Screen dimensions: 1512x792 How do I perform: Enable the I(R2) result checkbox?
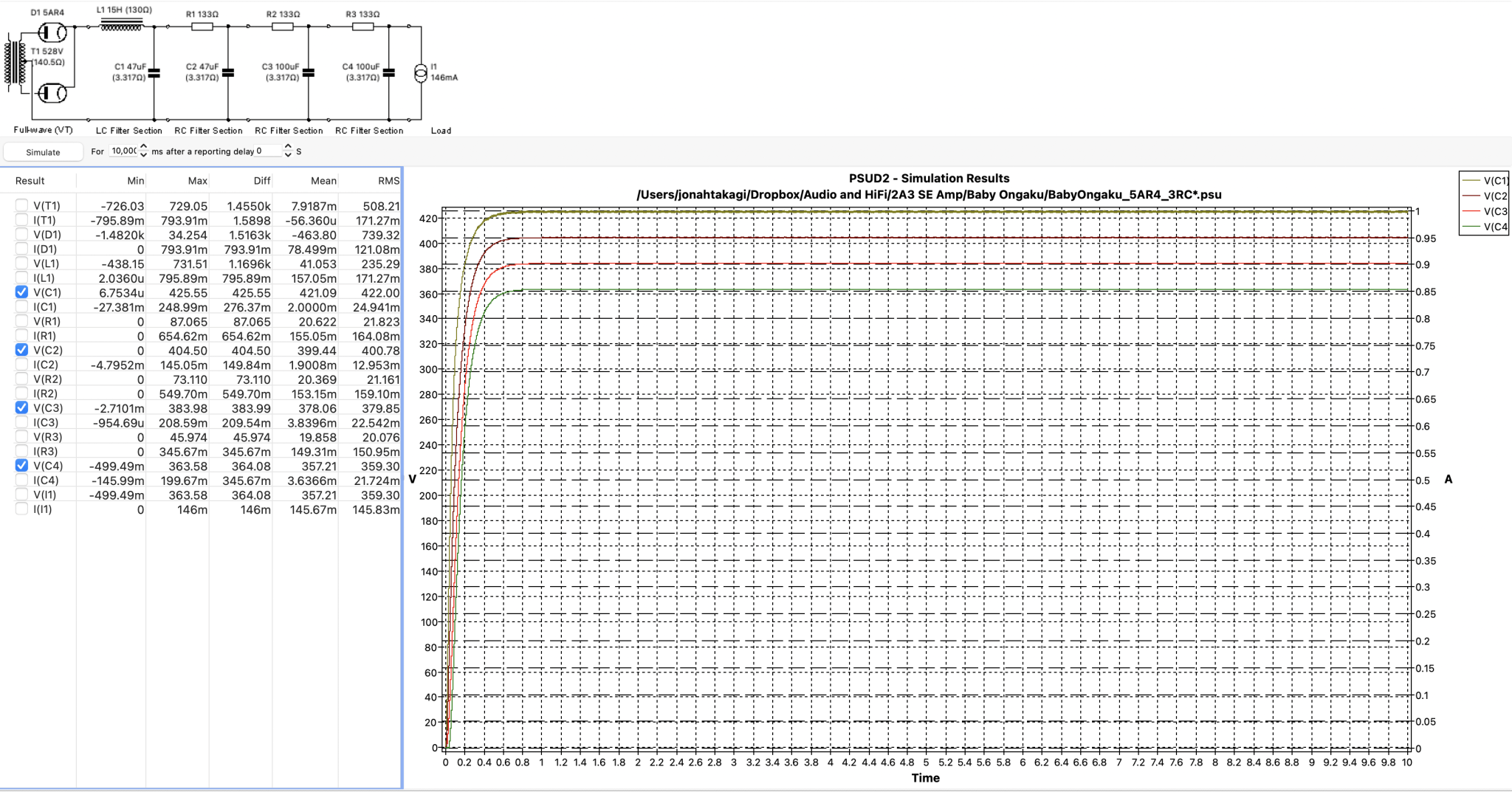21,393
